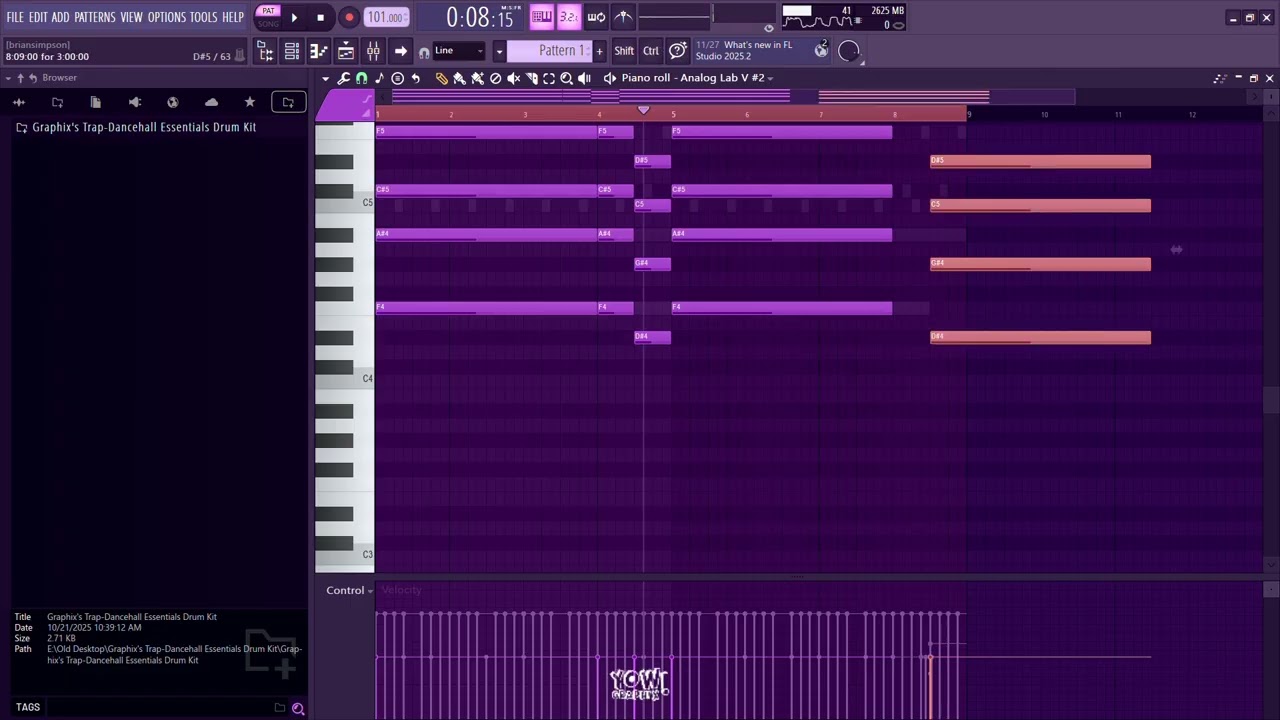Open the Line snap dropdown
The image size is (1280, 720).
pos(459,50)
